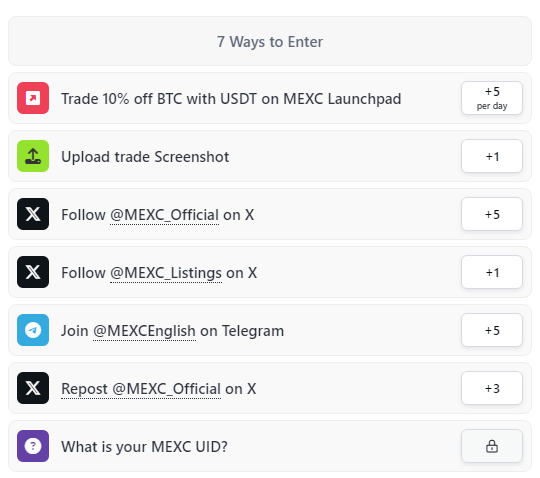The image size is (540, 478).
Task: Click the purple question mark UID icon
Action: (x=33, y=446)
